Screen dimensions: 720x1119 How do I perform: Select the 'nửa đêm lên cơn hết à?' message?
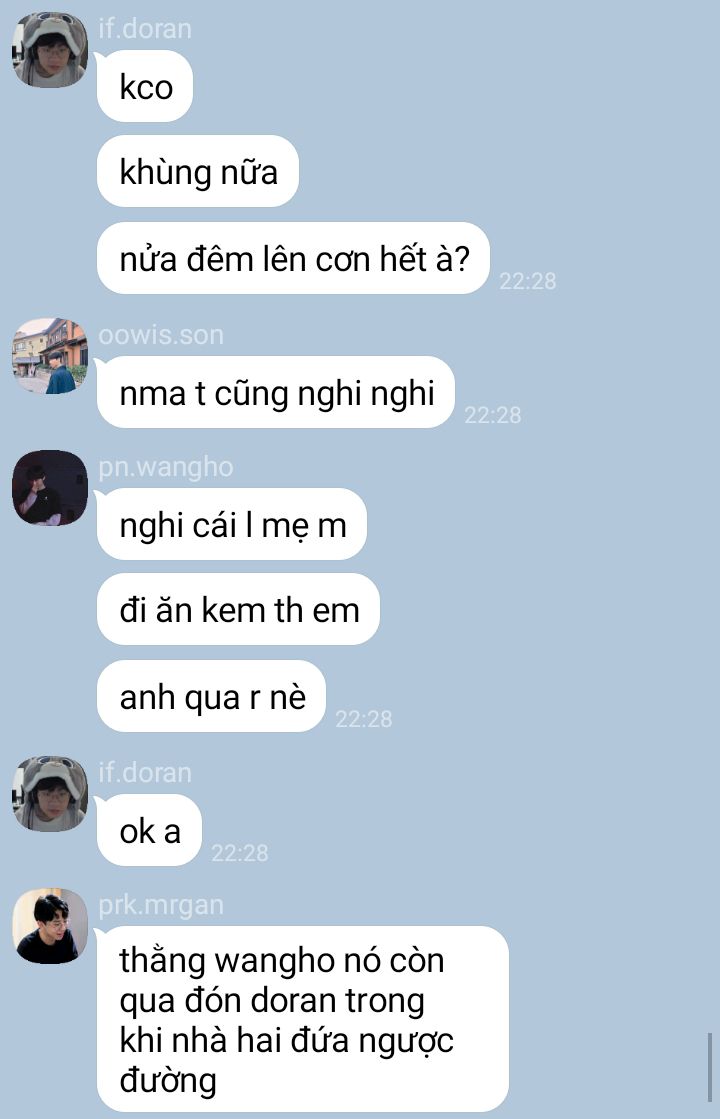[293, 258]
